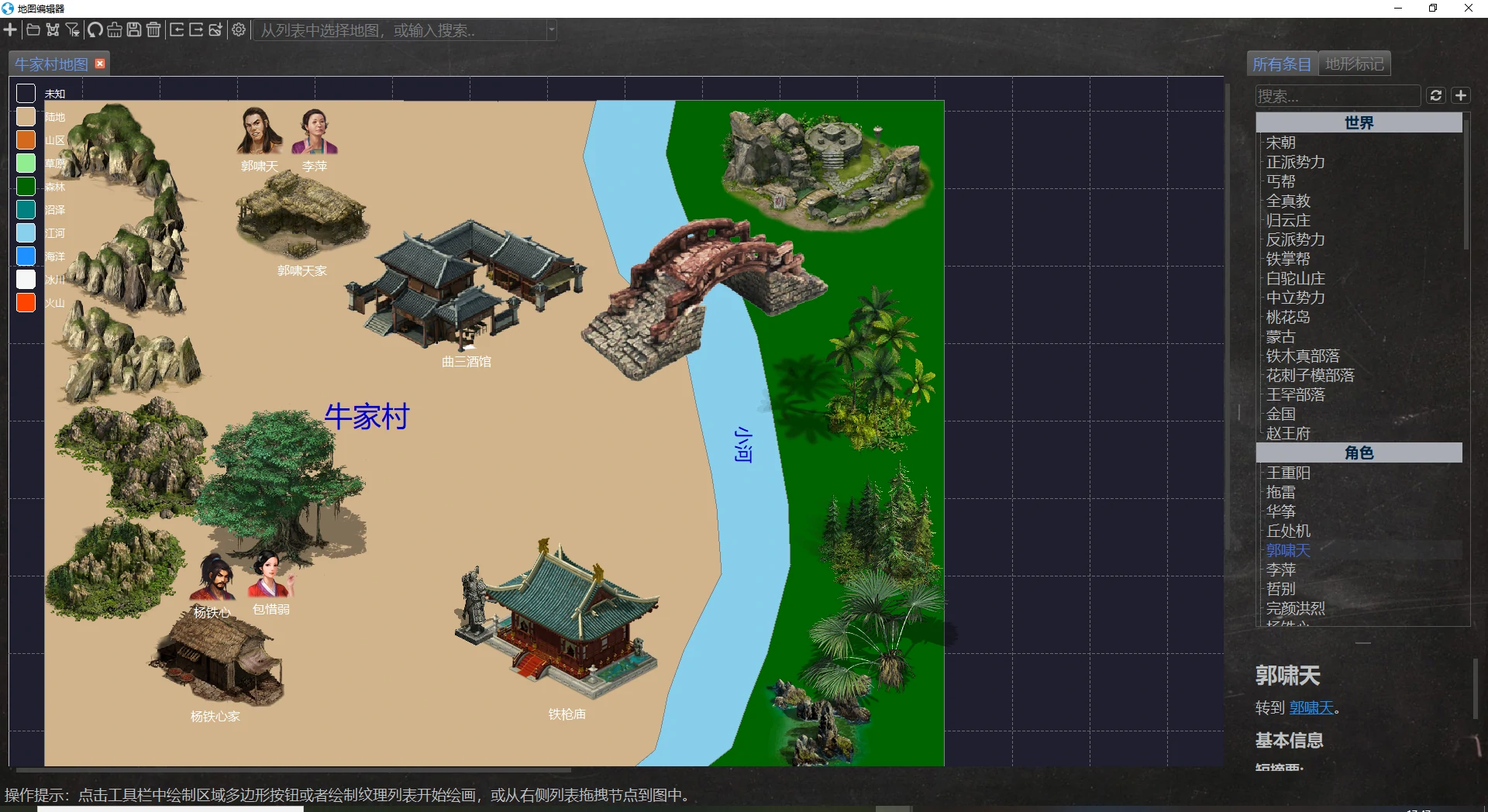The image size is (1488, 812).
Task: Pick the 山区 orange terrain swatch
Action: click(26, 140)
